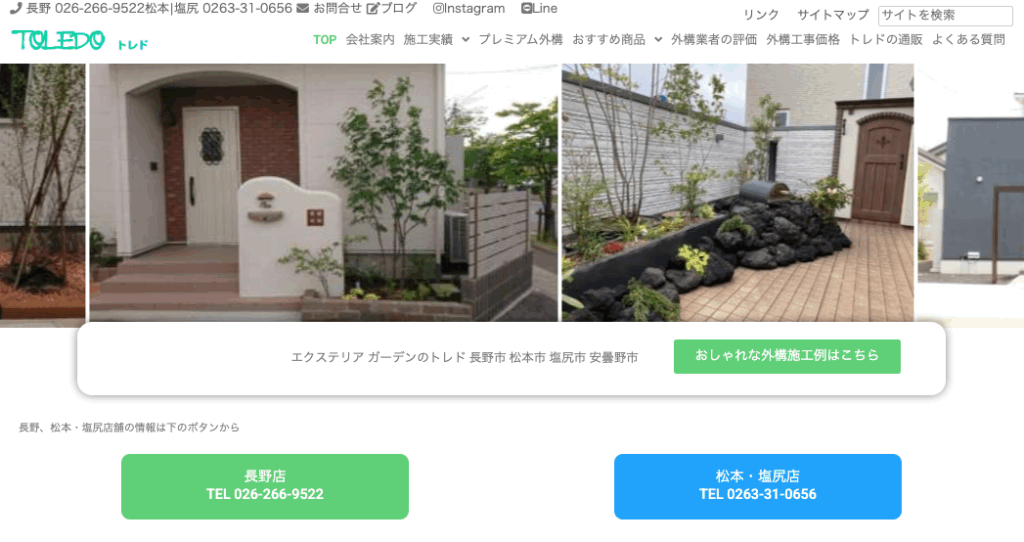Click the TOLEDO トレド logo
Viewport: 1024px width, 542px height.
coord(80,40)
